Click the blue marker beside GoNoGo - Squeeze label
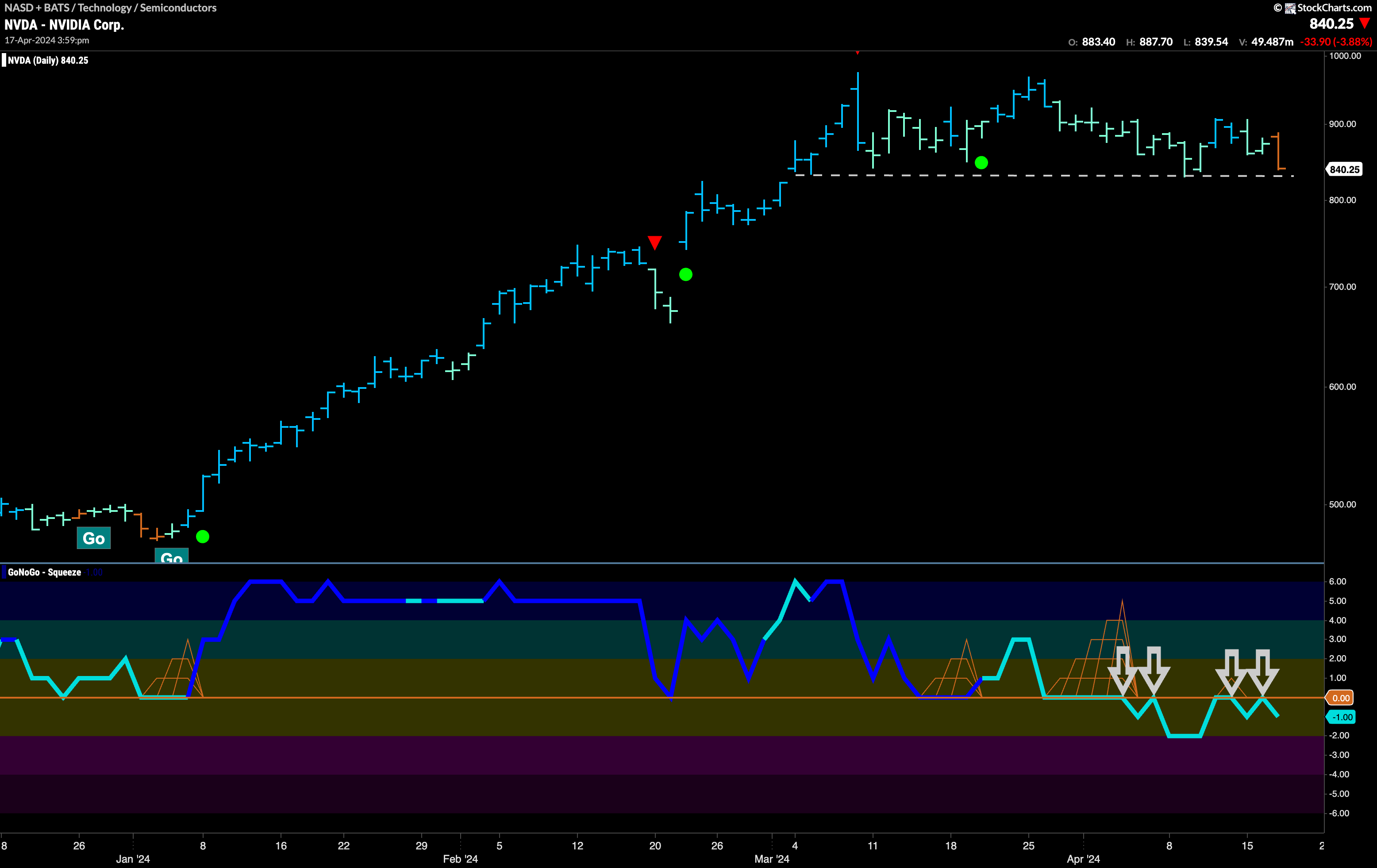 [4, 572]
